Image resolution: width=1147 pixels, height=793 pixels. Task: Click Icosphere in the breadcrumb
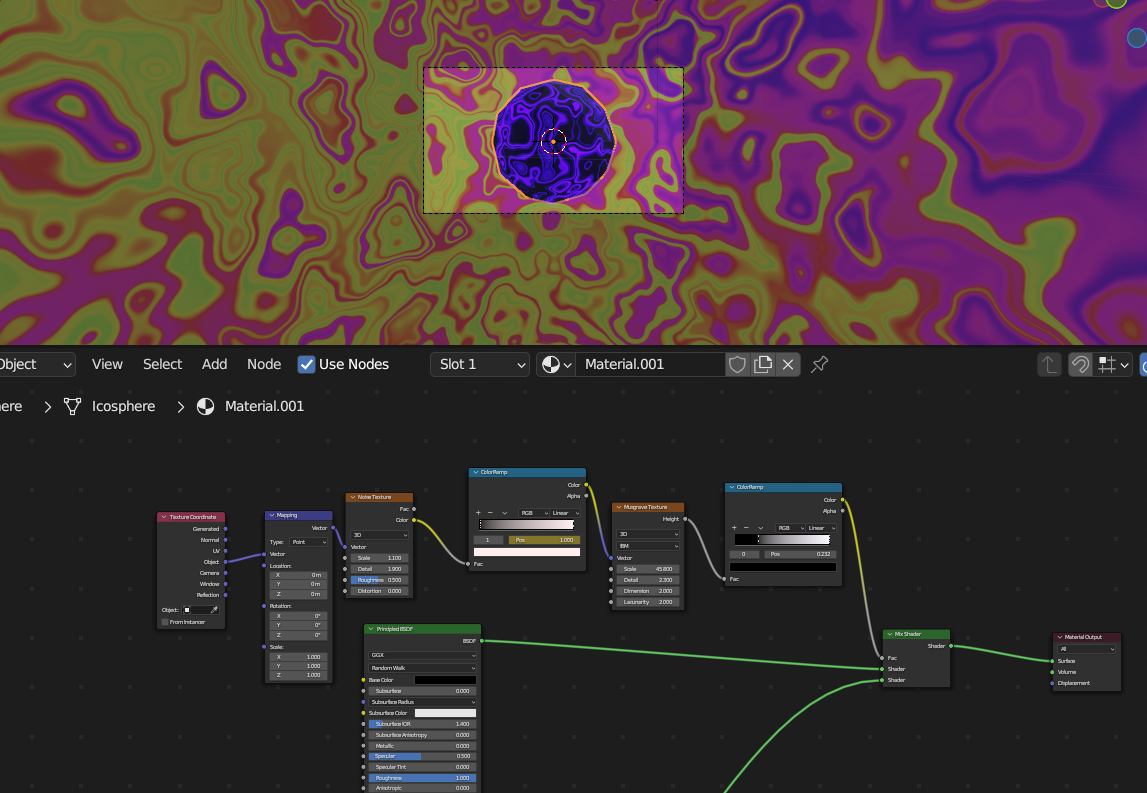pyautogui.click(x=123, y=406)
